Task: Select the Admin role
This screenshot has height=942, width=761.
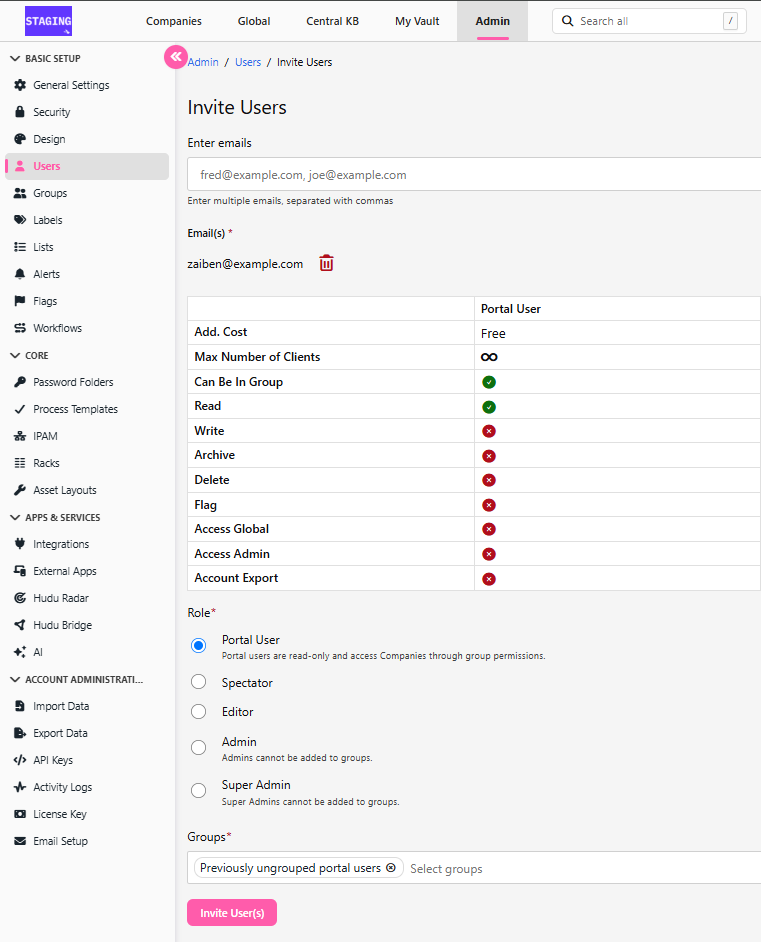Action: [x=198, y=748]
